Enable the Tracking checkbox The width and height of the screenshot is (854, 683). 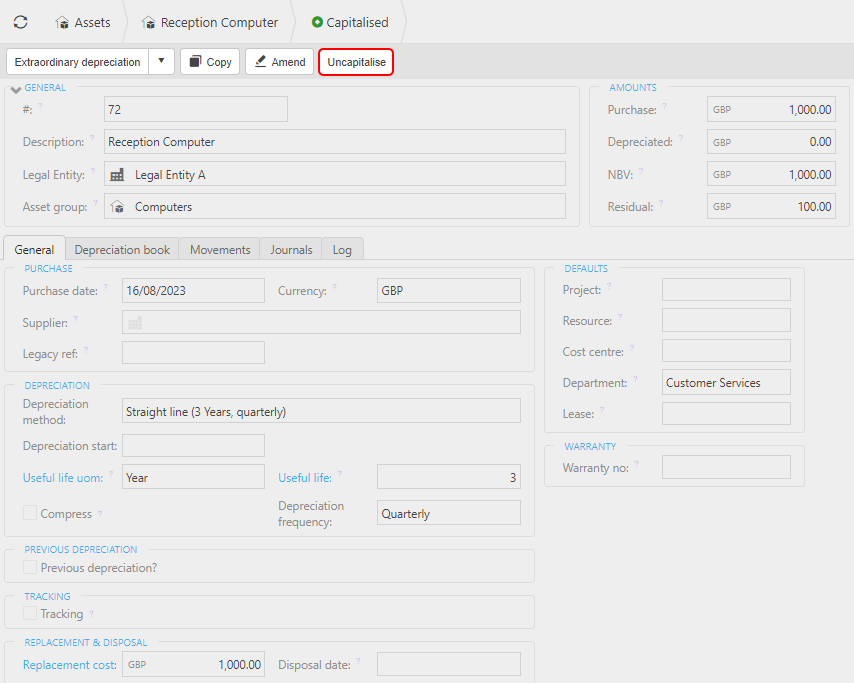point(30,613)
